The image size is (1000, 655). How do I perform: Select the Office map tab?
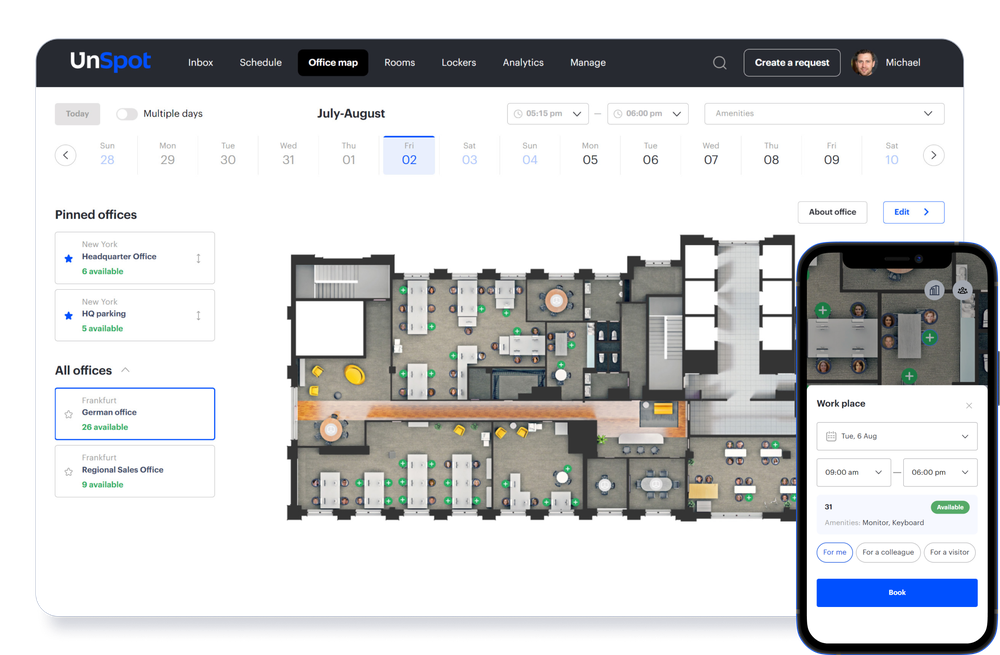(x=333, y=63)
